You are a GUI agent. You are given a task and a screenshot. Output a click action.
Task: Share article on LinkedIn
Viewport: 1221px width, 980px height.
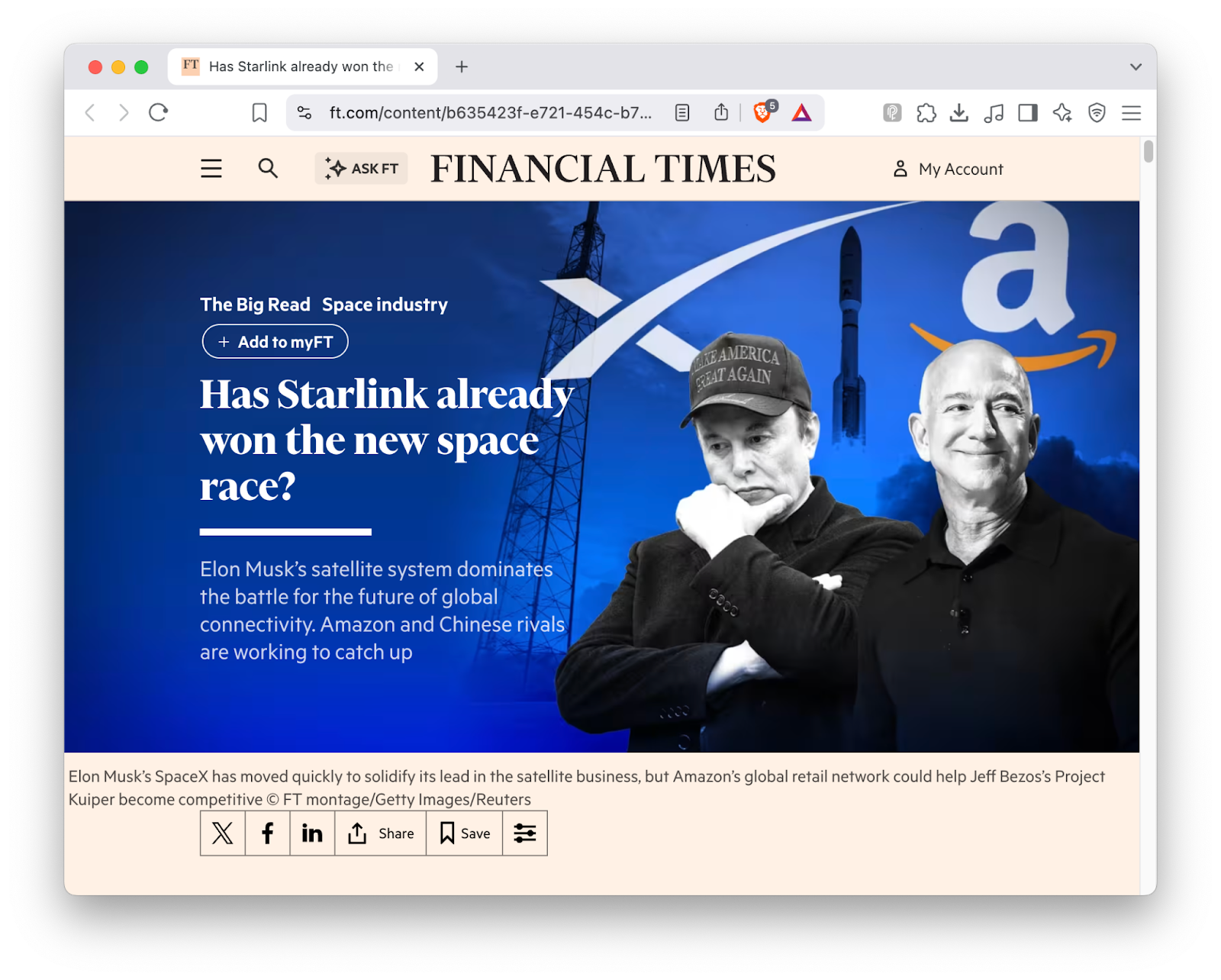[x=312, y=833]
